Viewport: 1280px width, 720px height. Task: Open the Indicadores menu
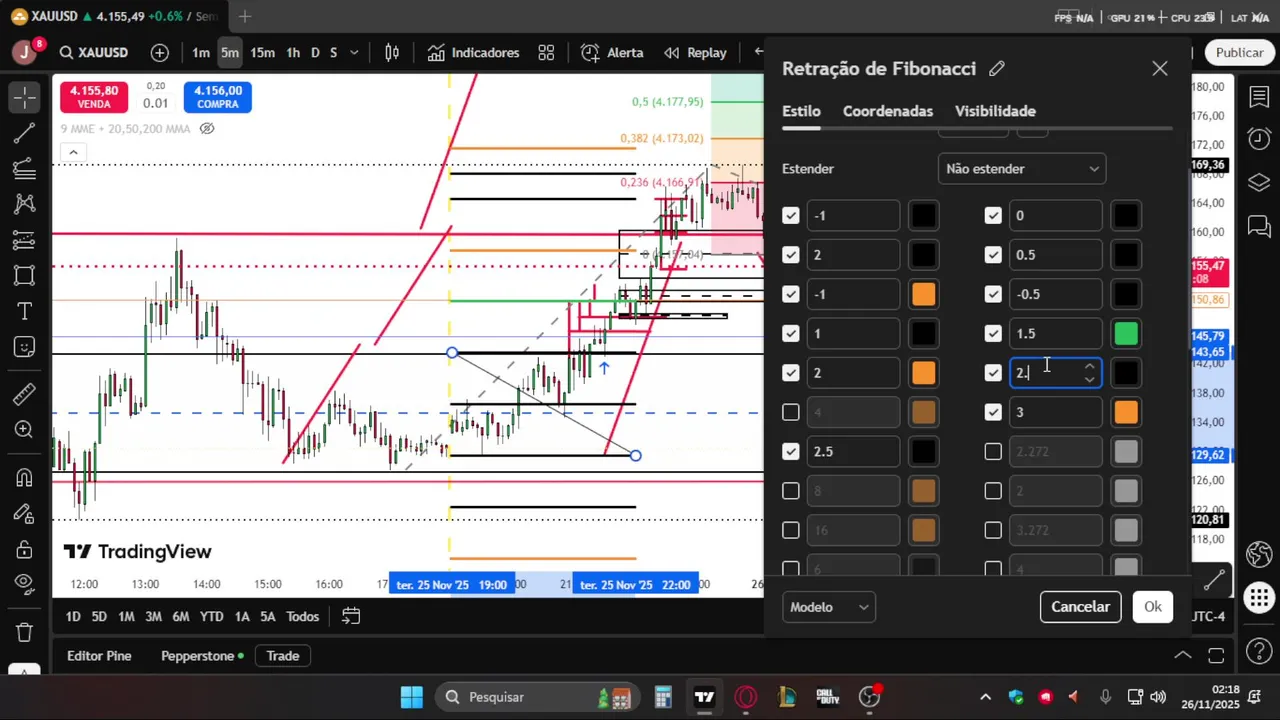point(474,52)
